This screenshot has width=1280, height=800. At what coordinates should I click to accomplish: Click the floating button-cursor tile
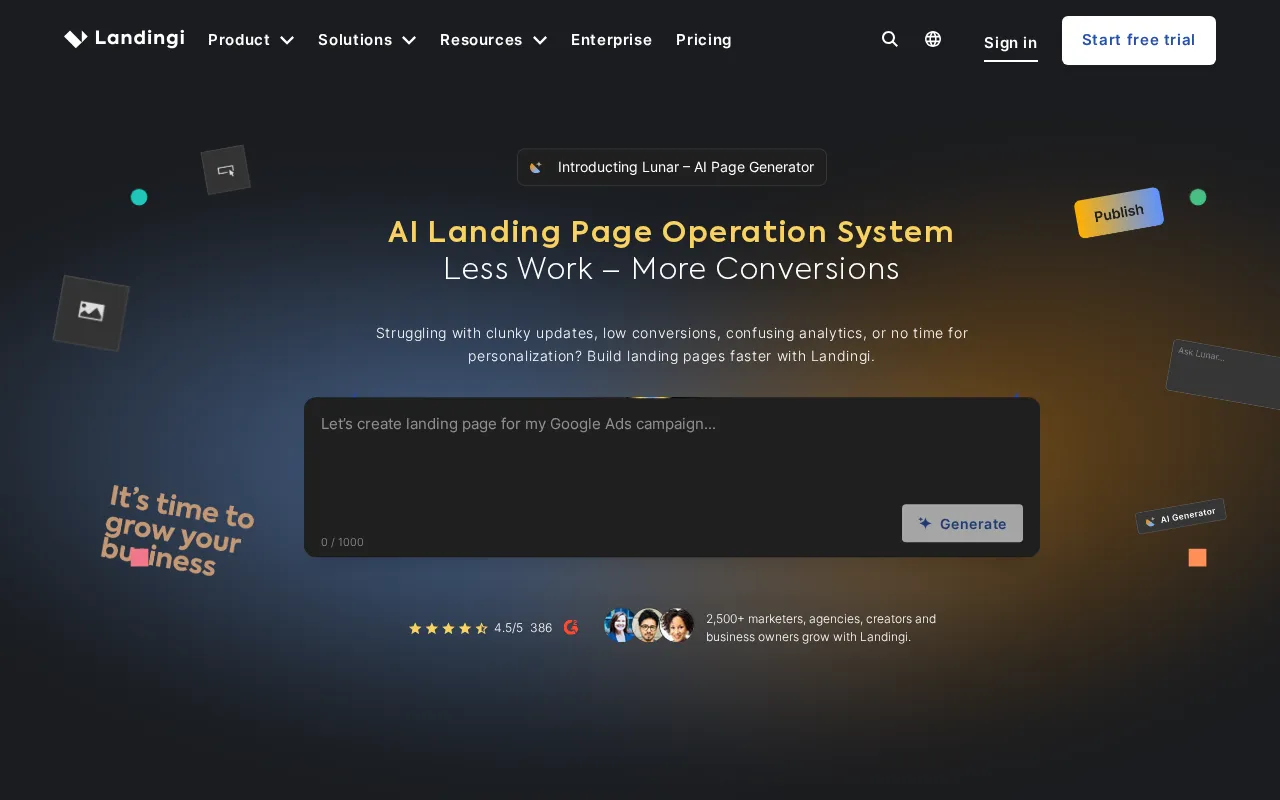[226, 170]
